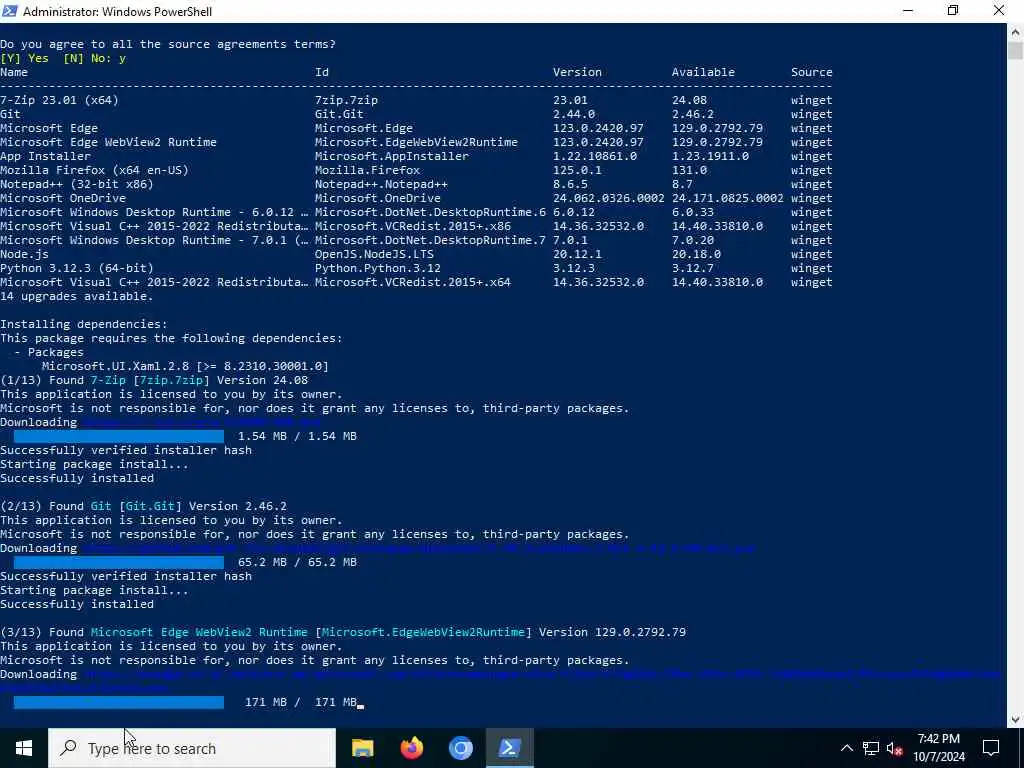Click the taskbar search box

pos(192,748)
